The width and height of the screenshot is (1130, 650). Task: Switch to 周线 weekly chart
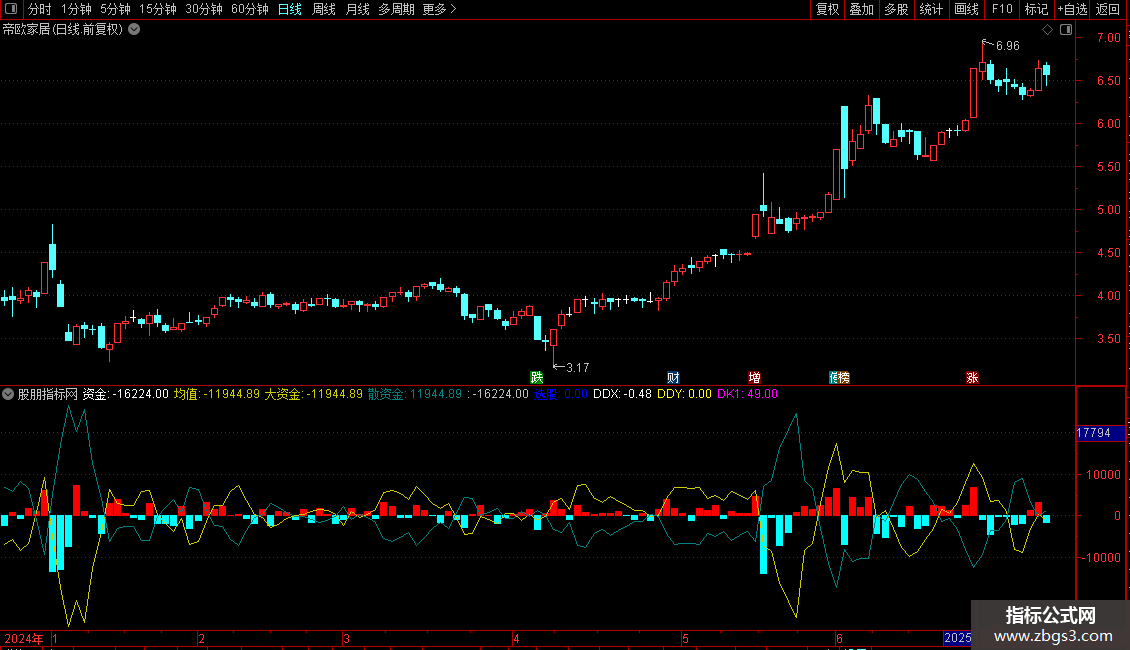tap(324, 9)
